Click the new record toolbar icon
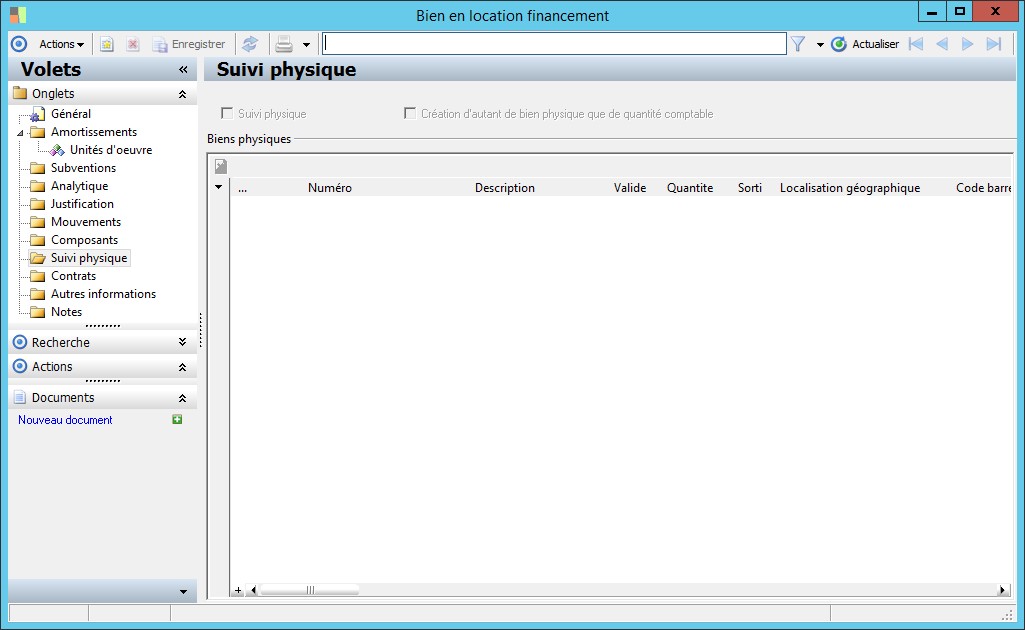The height and width of the screenshot is (630, 1025). (107, 44)
